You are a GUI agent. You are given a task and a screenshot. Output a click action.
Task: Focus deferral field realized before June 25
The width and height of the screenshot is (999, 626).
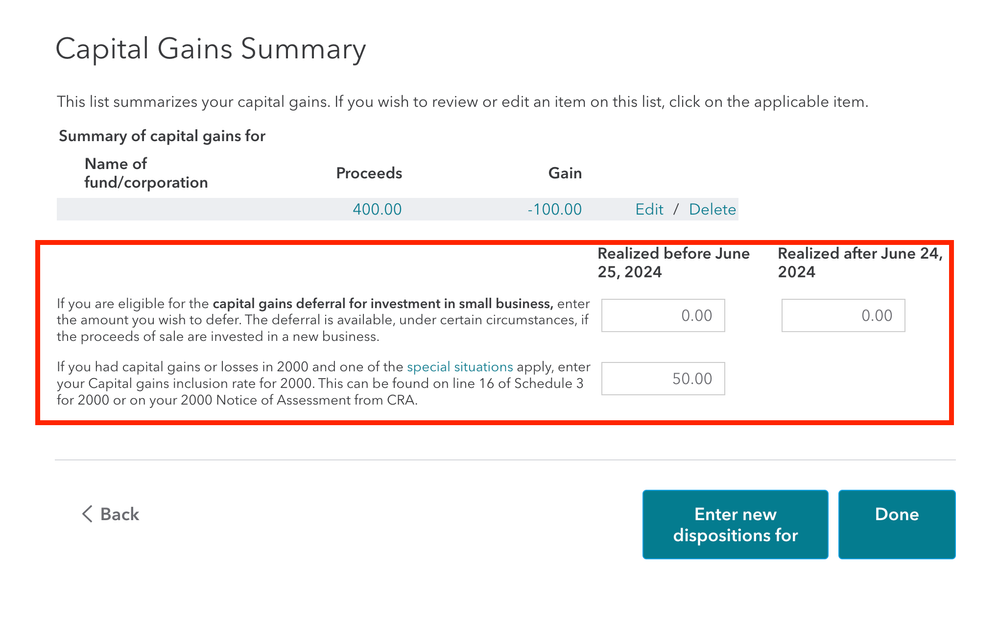663,315
